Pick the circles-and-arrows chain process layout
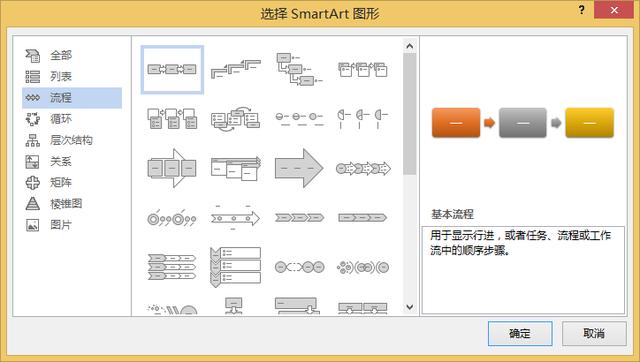Image resolution: width=640 pixels, height=362 pixels. pos(363,168)
